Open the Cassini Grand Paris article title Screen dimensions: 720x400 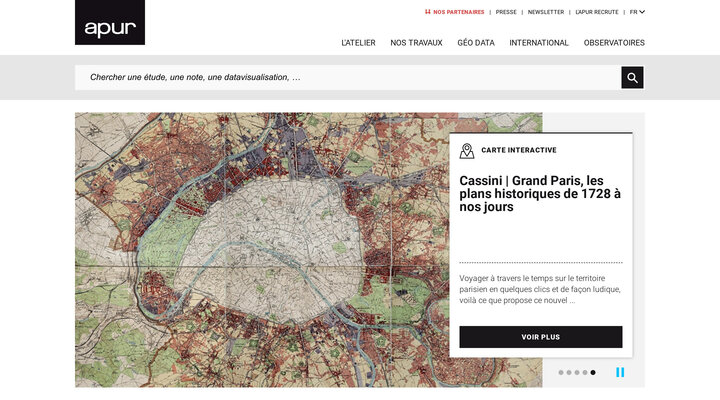point(540,194)
